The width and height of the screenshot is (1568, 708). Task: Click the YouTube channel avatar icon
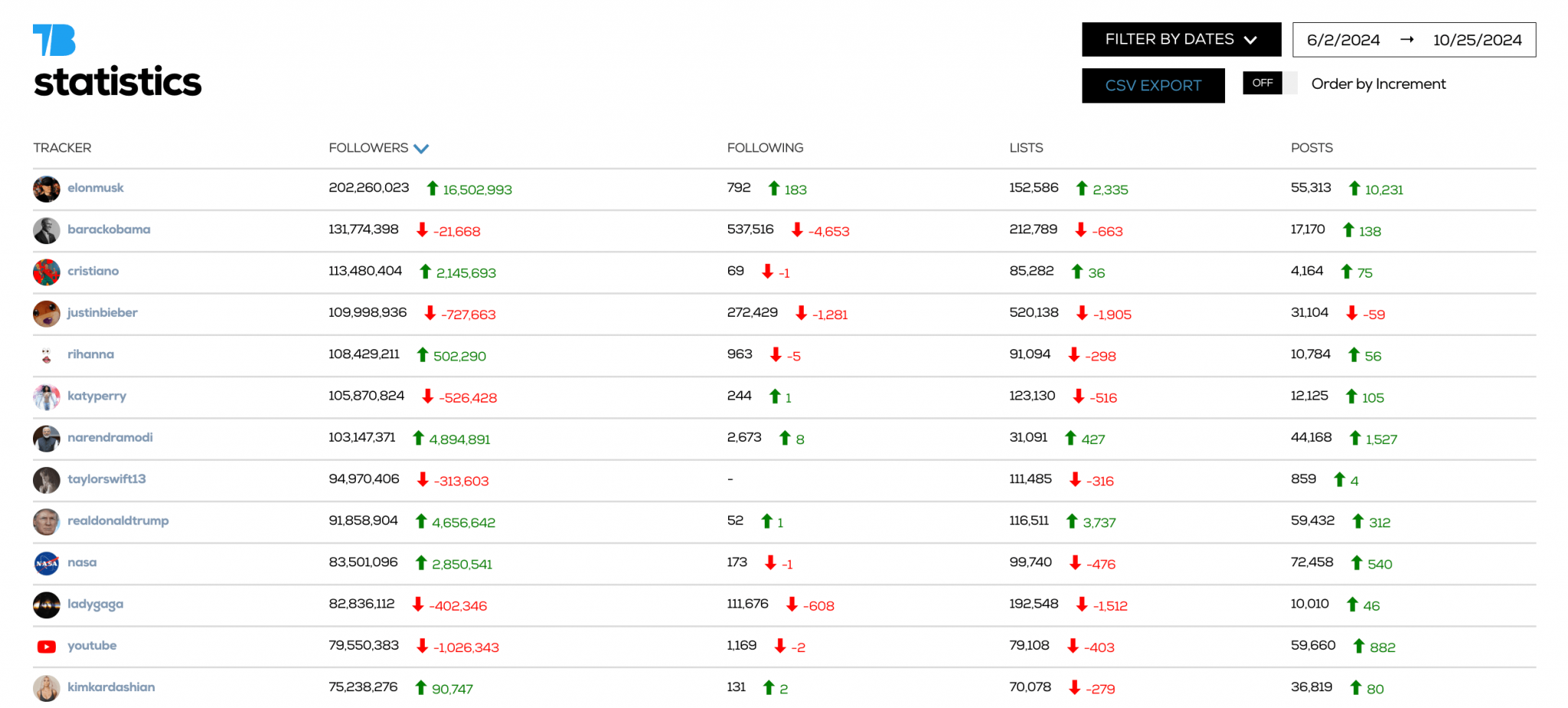click(x=47, y=646)
